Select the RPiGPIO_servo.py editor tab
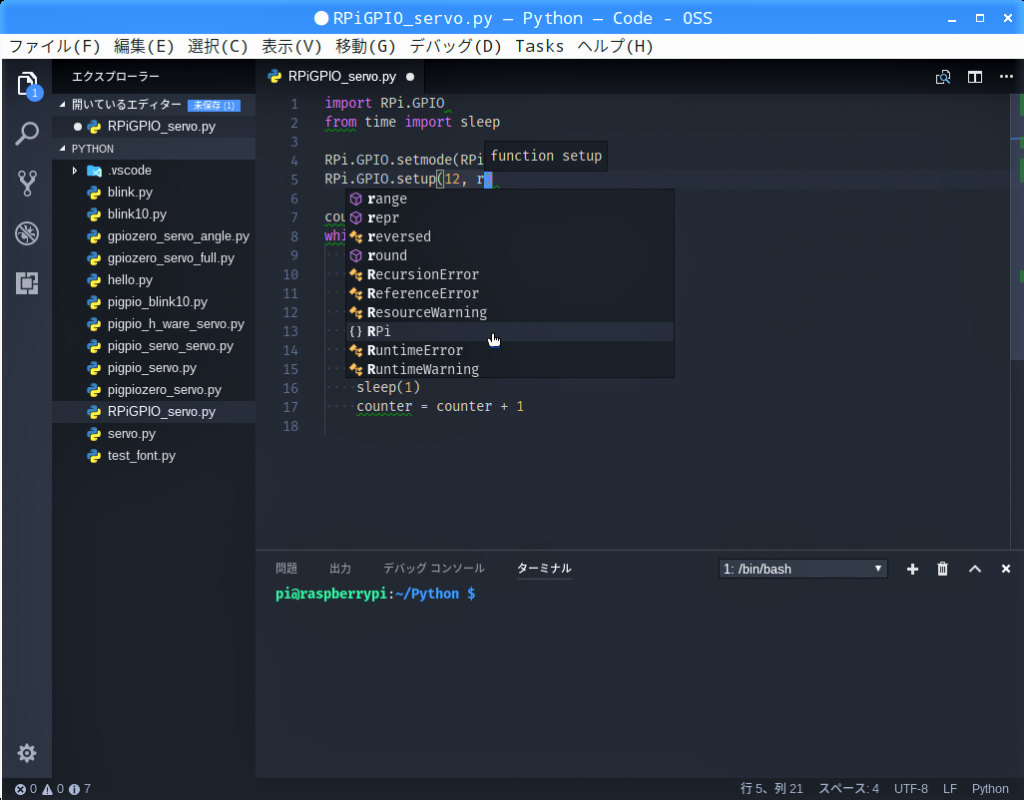This screenshot has height=800, width=1024. coord(340,77)
